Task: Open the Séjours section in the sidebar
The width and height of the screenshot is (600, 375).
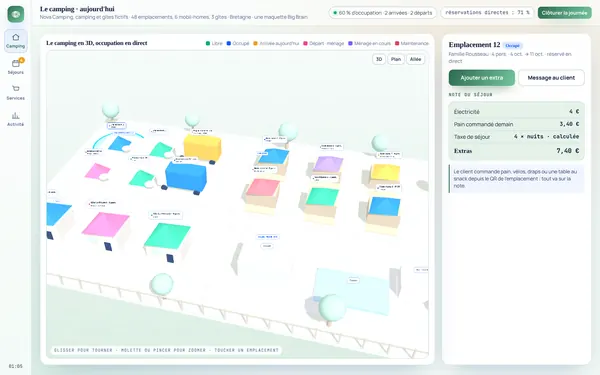Action: pos(16,67)
